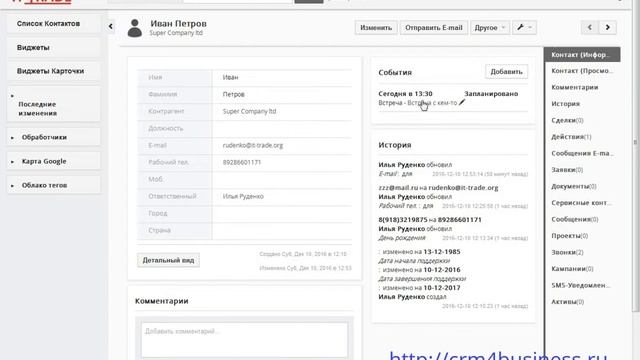Screen dimensions: 640x360
Task: Click responsible person Илья Руденко value
Action: click(243, 196)
